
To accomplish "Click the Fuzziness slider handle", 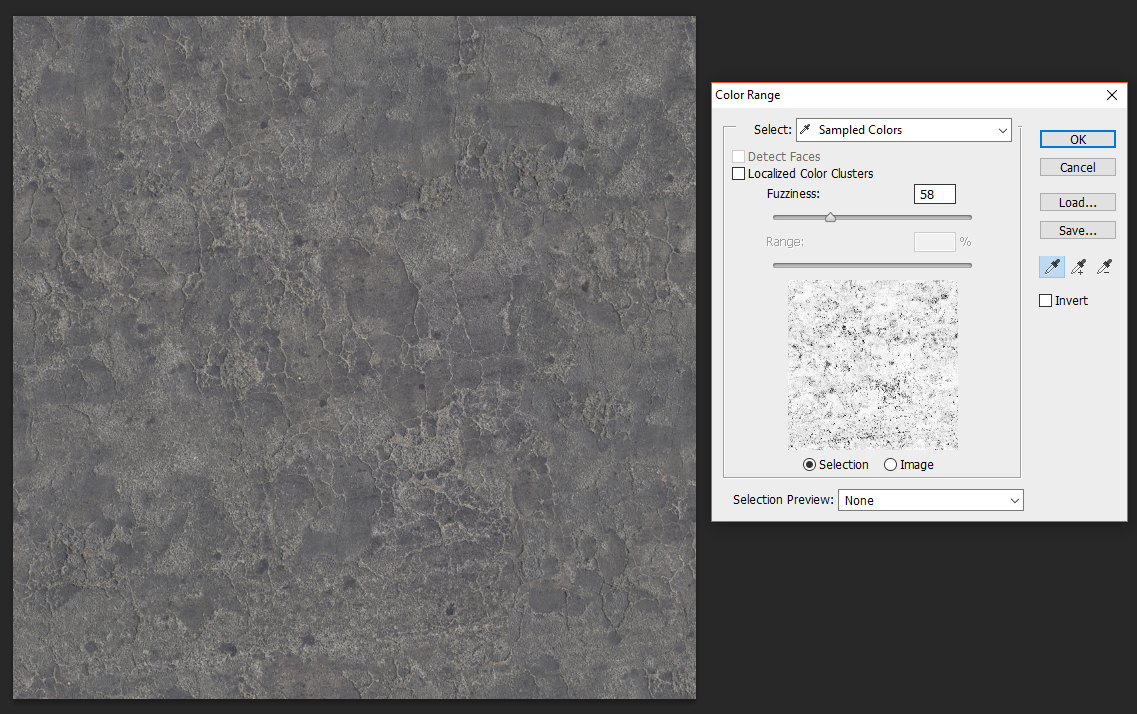I will (830, 216).
